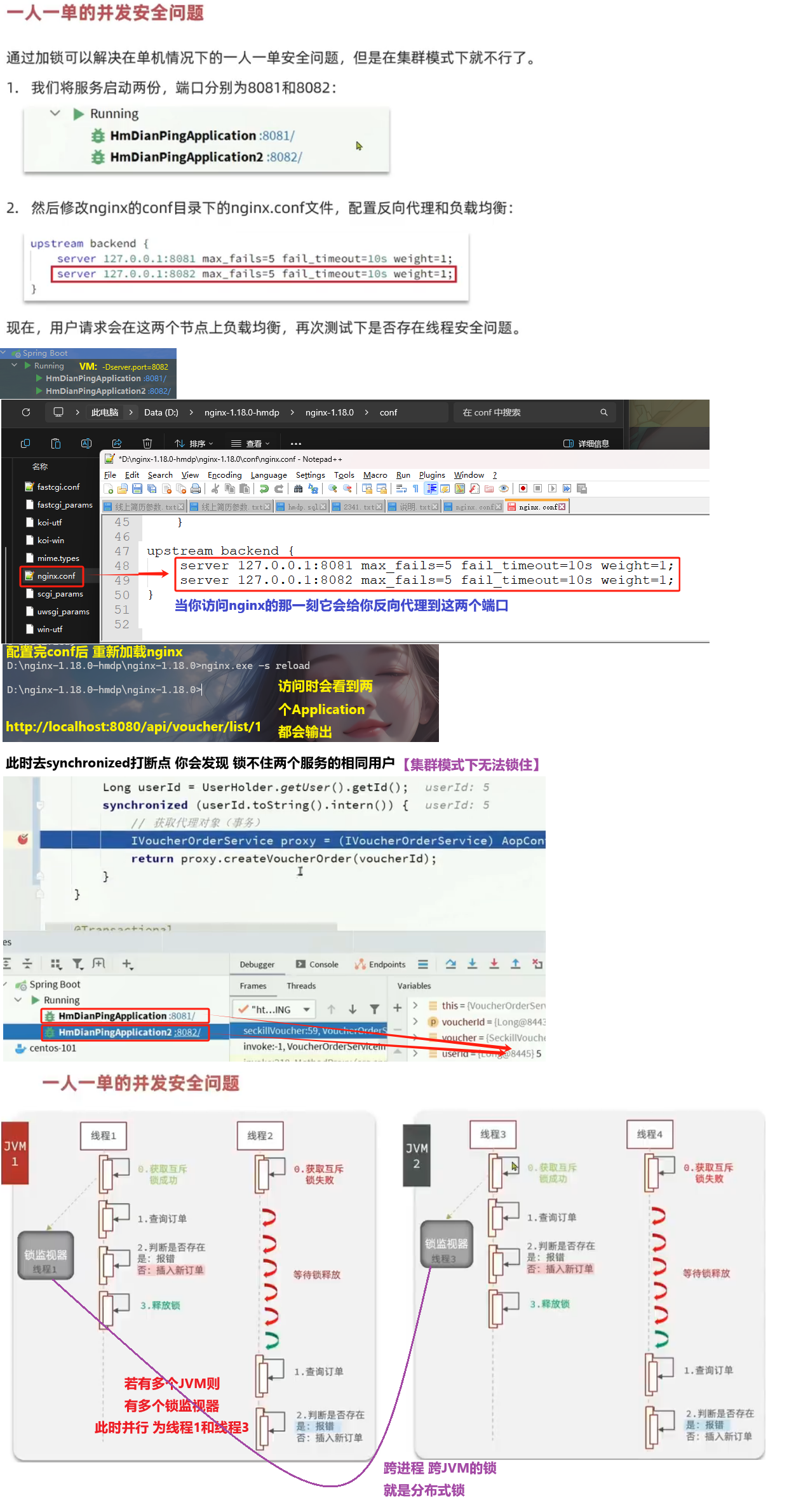Select HmDianPingApplication2 :8082/ in Services
Image resolution: width=808 pixels, height=1512 pixels.
click(x=125, y=1032)
